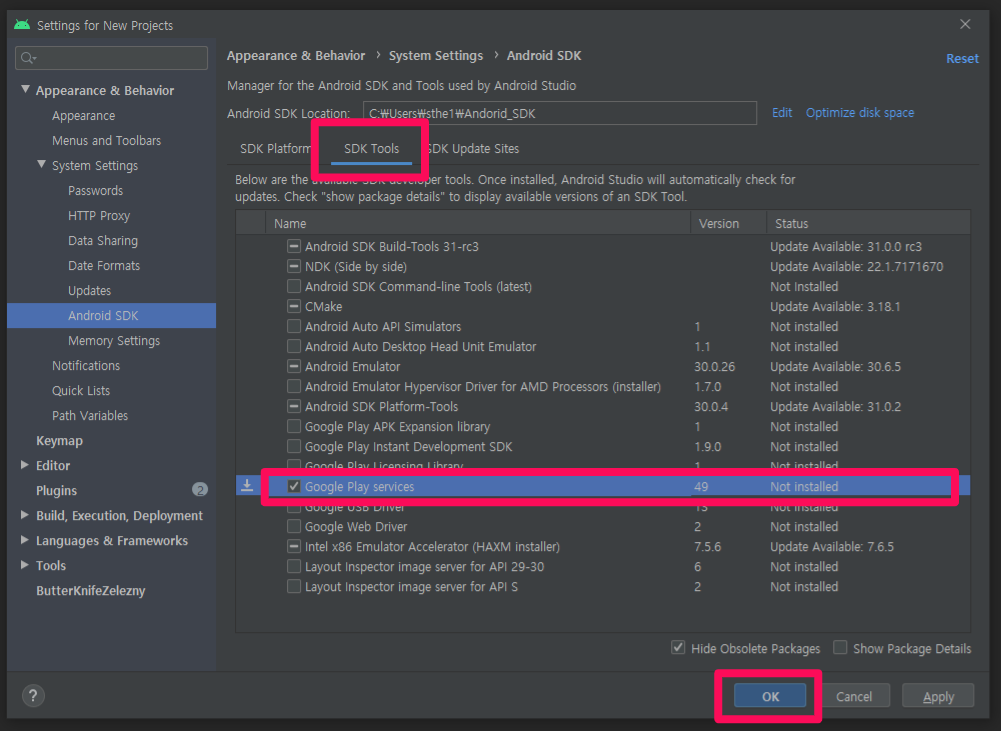
Task: Select Android SDK in the sidebar
Action: click(112, 315)
